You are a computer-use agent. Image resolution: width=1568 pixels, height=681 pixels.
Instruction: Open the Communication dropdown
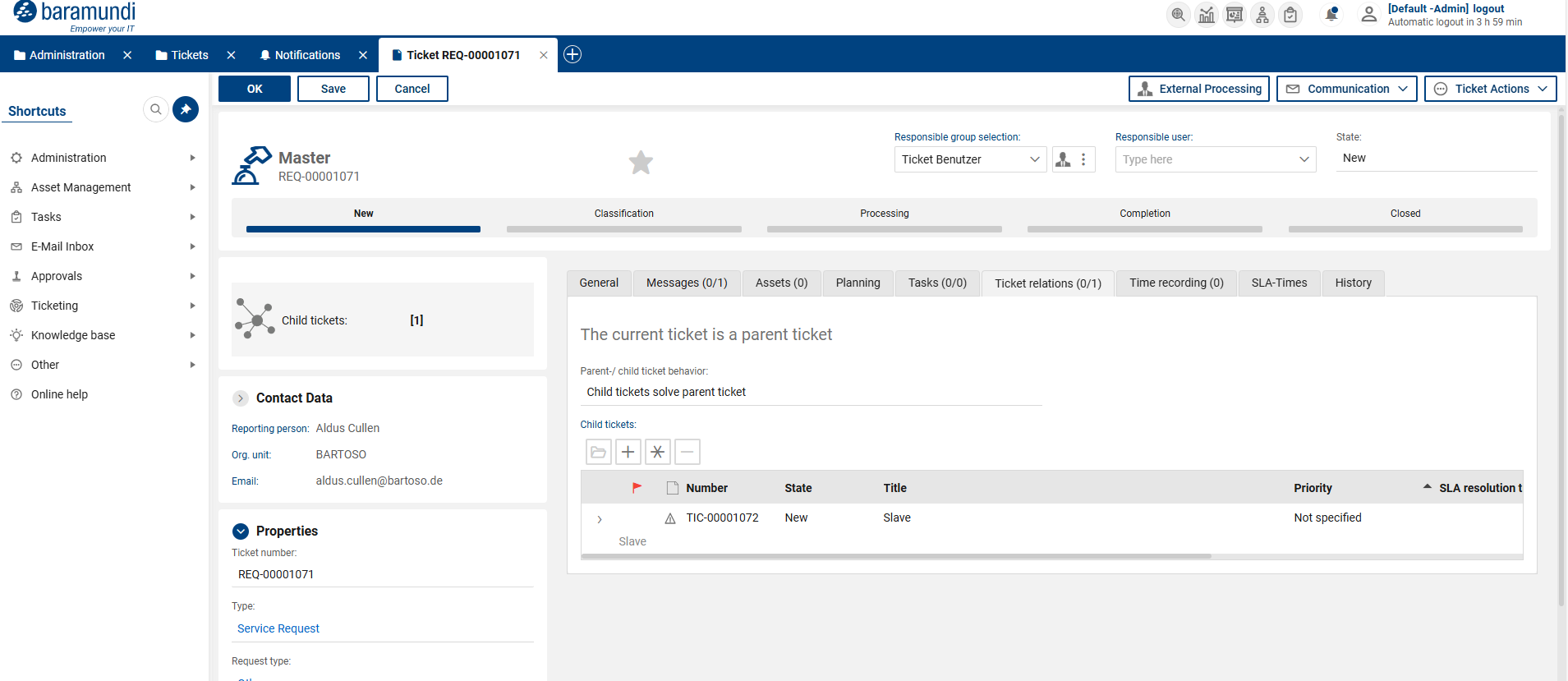click(1347, 89)
